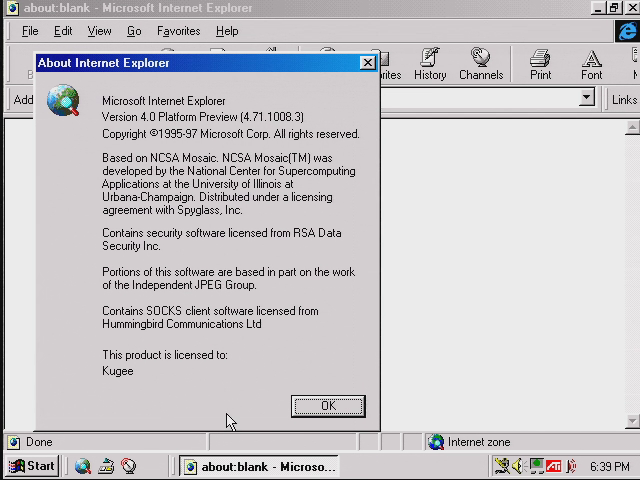
Task: Launch Internet Explorer from Quick Launch
Action: click(x=82, y=466)
